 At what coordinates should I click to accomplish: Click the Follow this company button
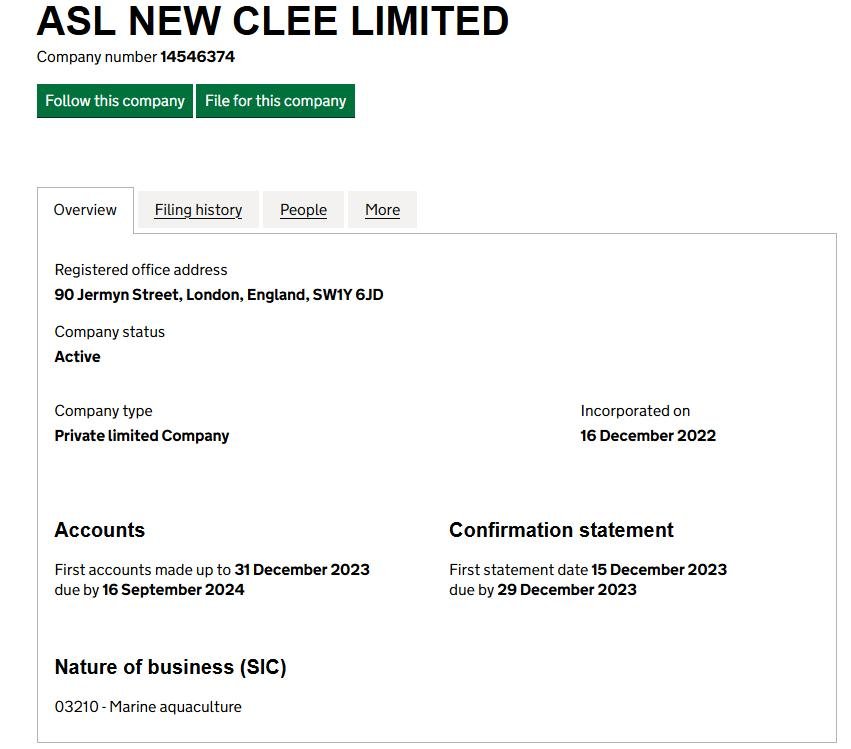114,100
